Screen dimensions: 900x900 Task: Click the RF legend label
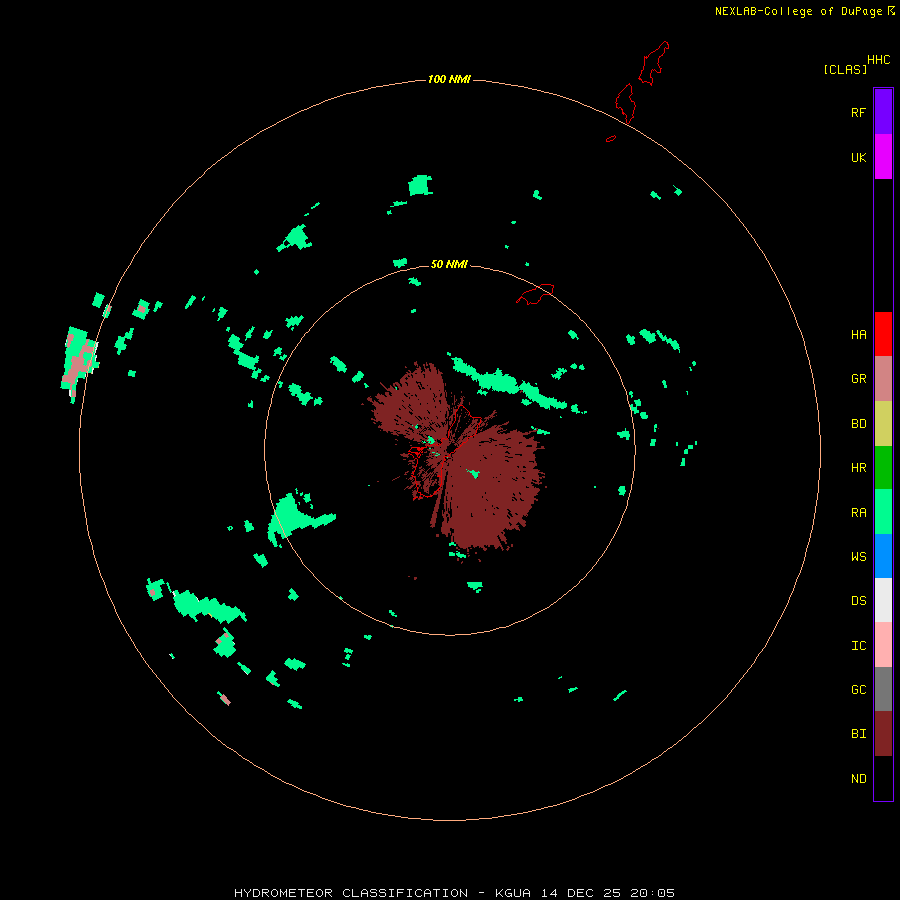(858, 112)
